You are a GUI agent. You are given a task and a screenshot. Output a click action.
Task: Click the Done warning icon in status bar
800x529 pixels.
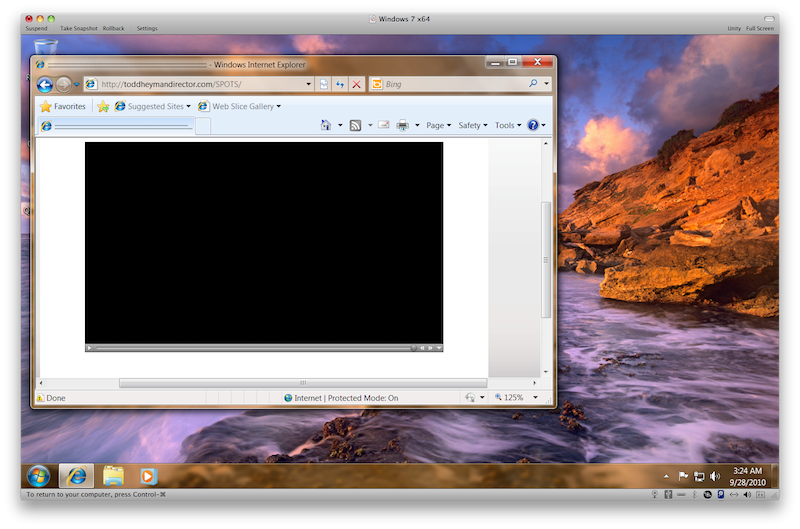tap(40, 398)
